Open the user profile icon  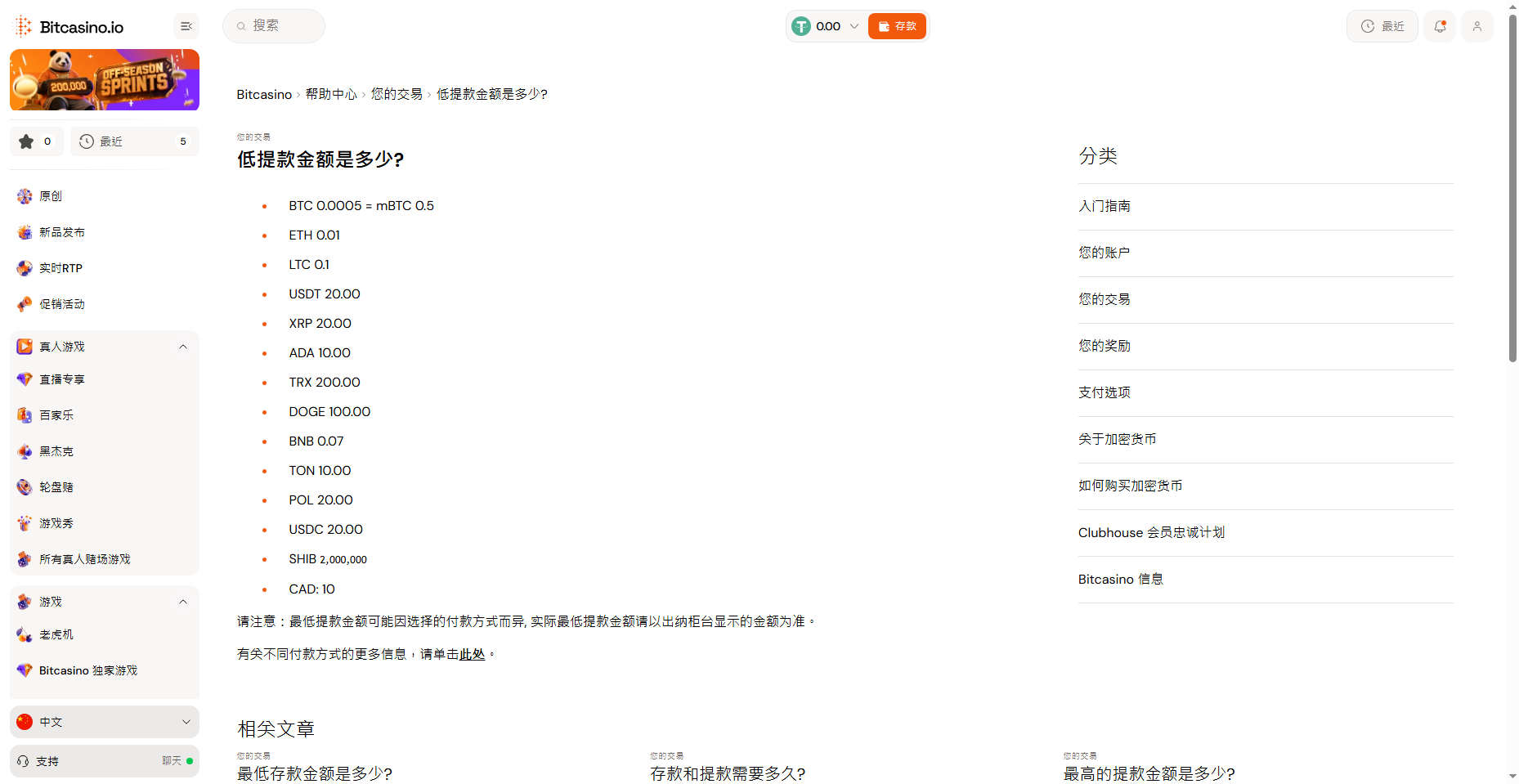point(1477,26)
